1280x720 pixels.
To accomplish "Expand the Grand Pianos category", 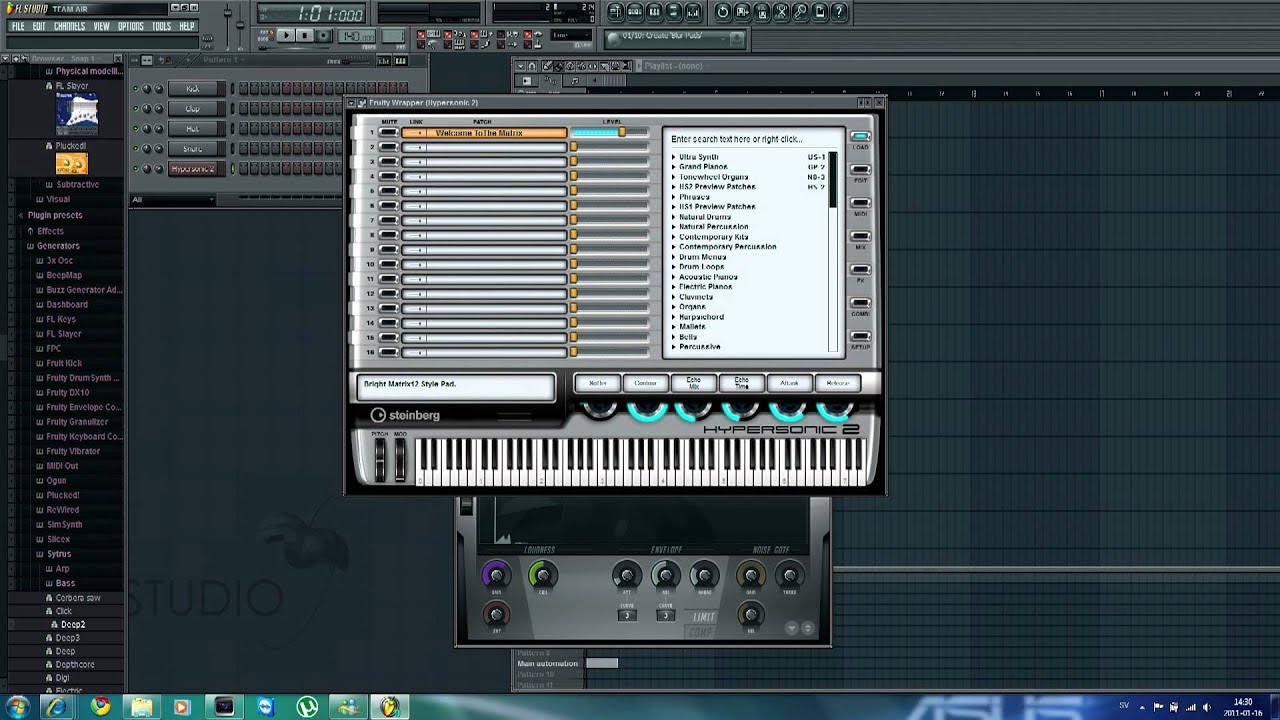I will point(674,167).
